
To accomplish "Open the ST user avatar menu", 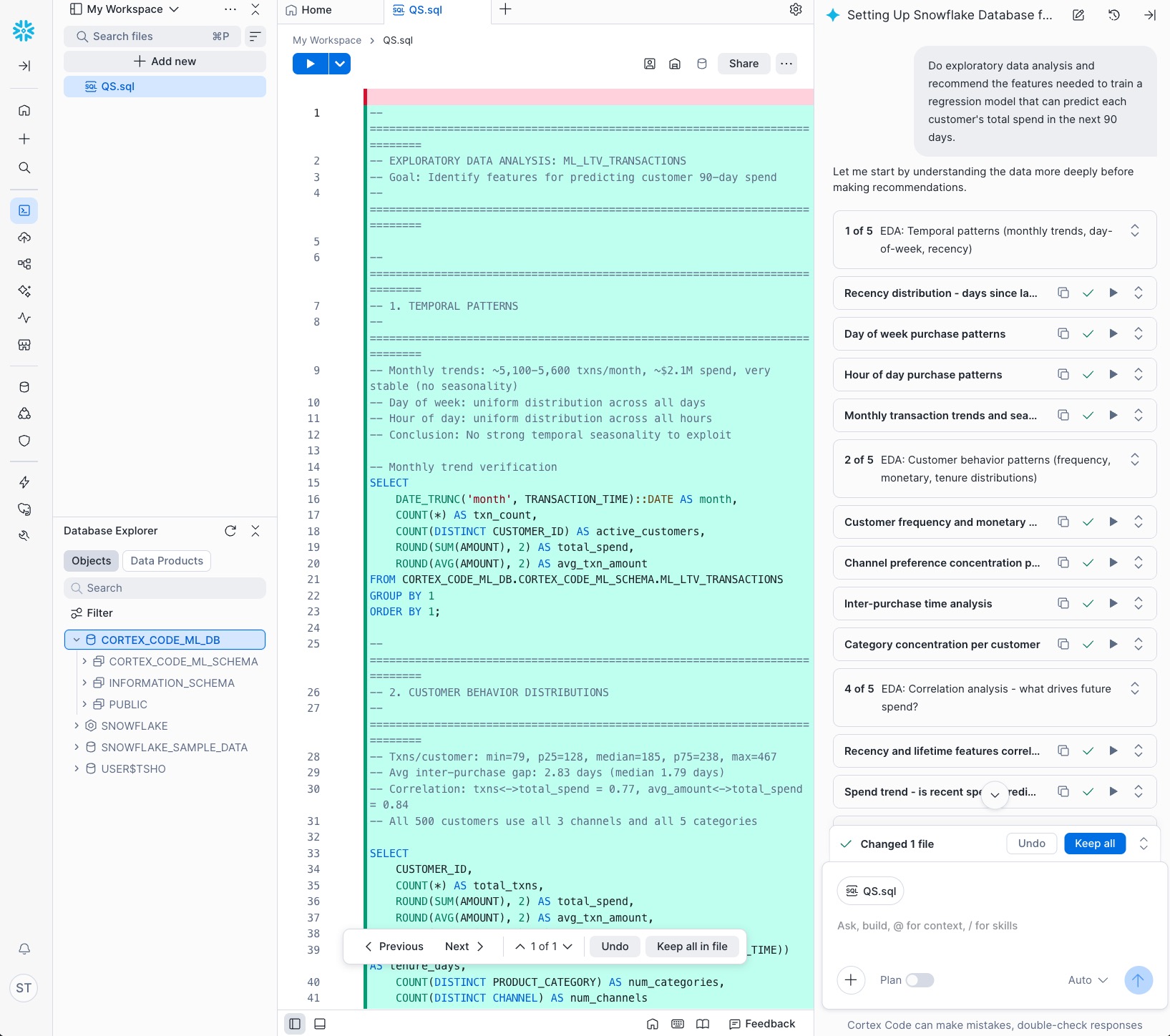I will click(24, 988).
